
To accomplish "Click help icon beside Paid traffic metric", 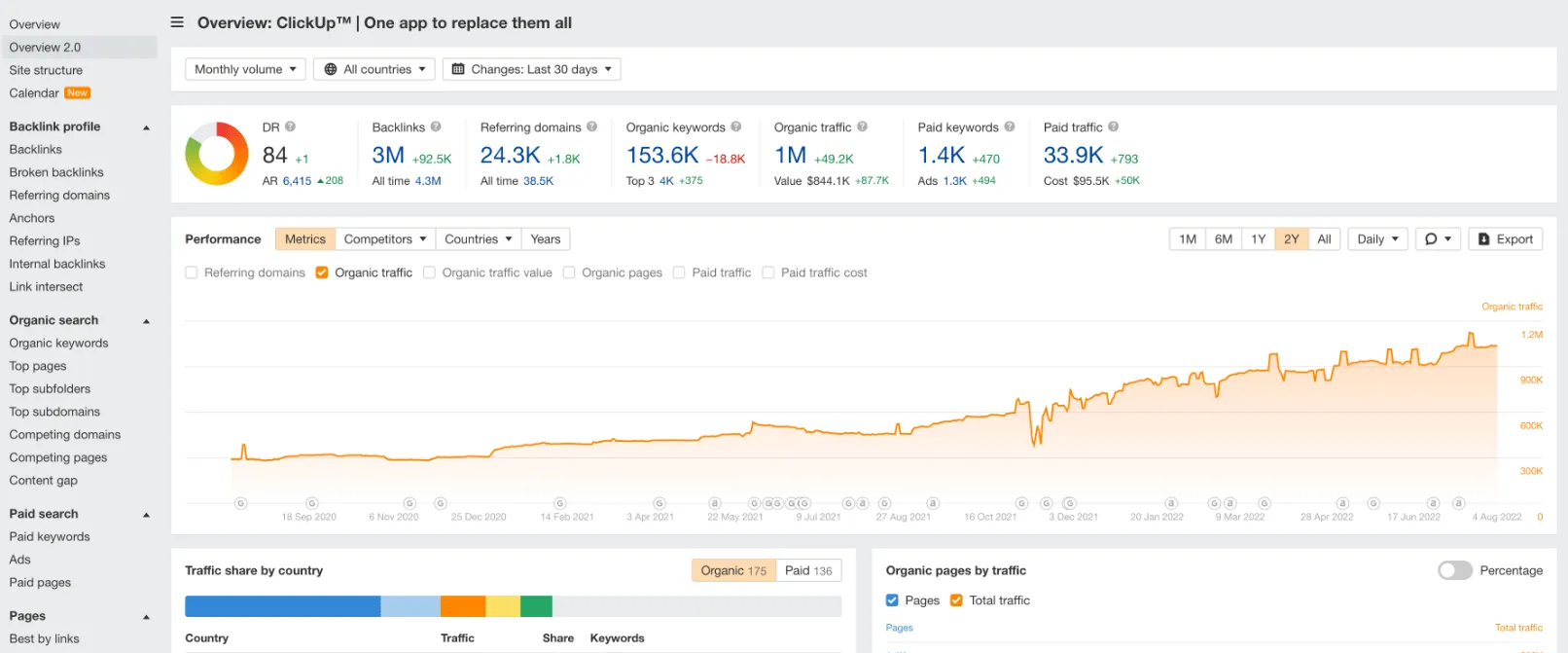I will (x=1114, y=127).
